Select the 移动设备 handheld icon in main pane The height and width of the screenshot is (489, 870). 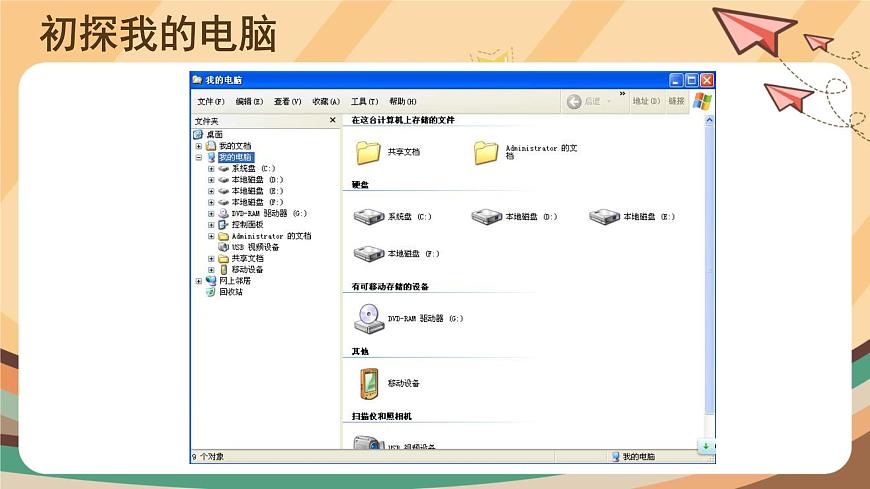[x=369, y=384]
